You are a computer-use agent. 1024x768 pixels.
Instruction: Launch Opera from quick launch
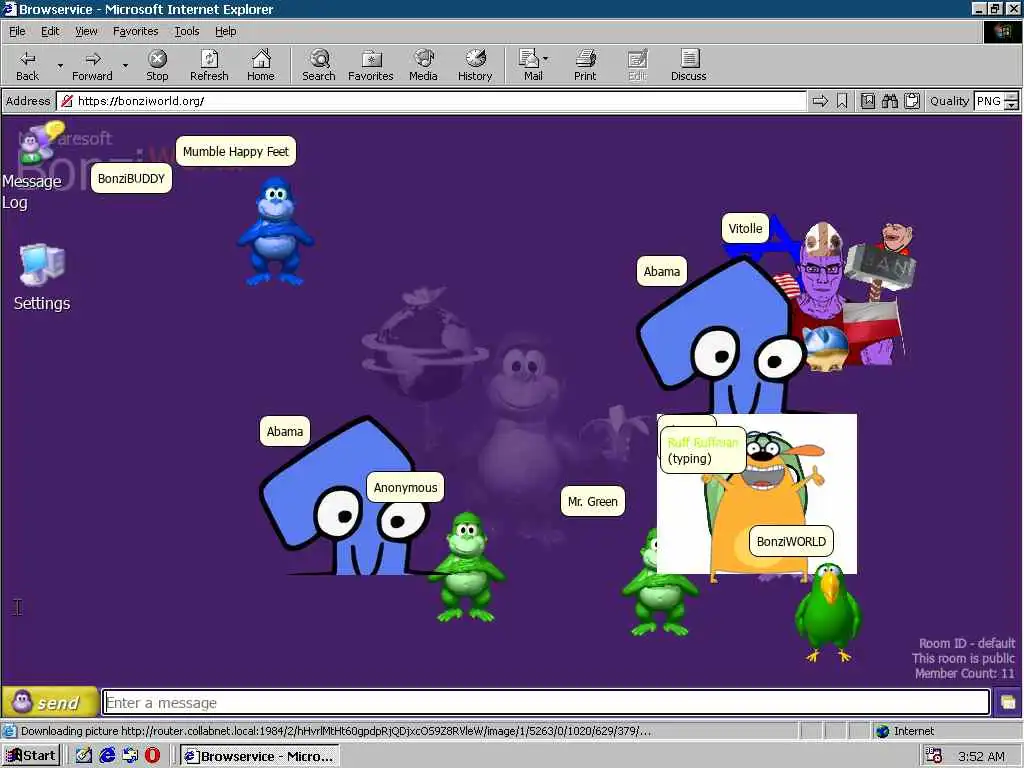[153, 756]
